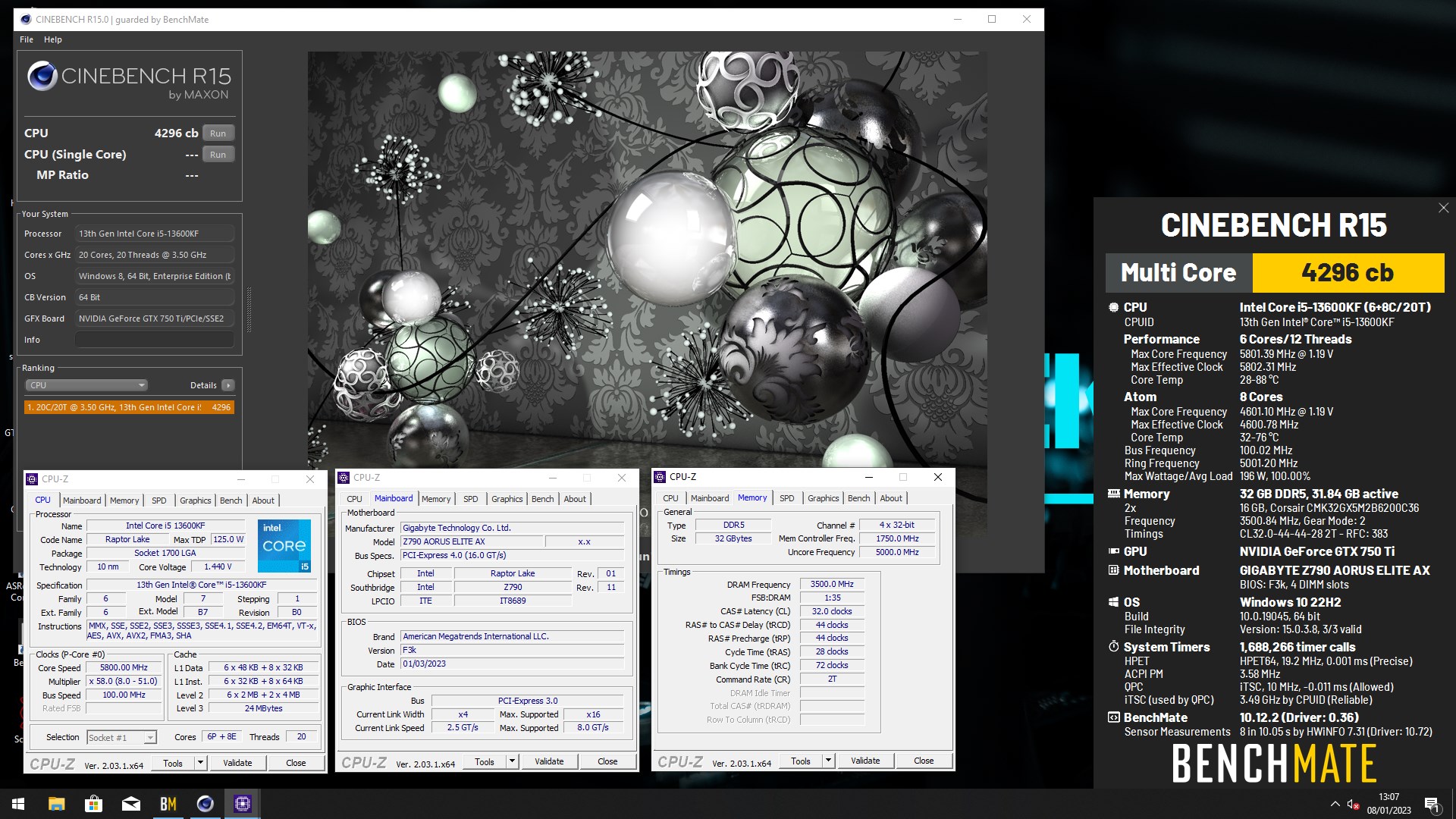The height and width of the screenshot is (819, 1456).
Task: Select the 20C/20T ranking entry
Action: pos(129,407)
